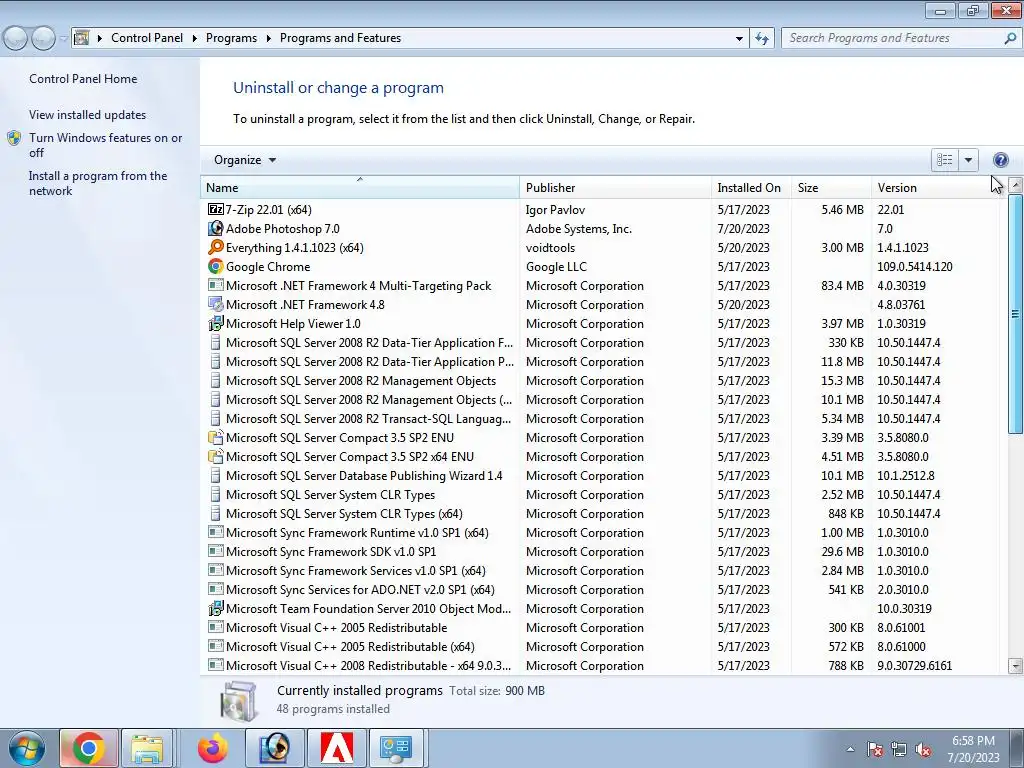Go to Programs breadcrumb
Image resolution: width=1024 pixels, height=768 pixels.
(231, 38)
